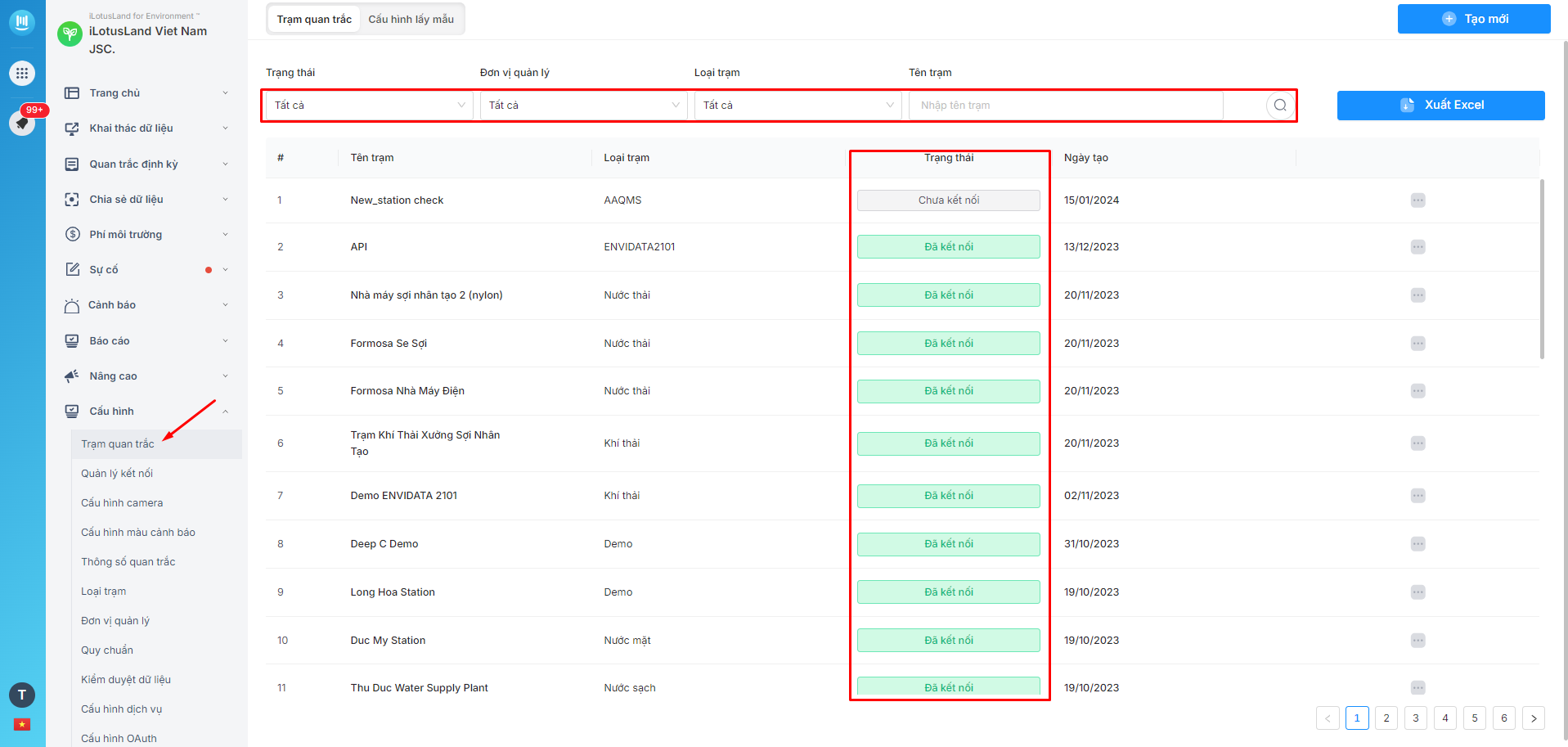Click the Chia sẻ dữ liệu icon
Image resolution: width=1568 pixels, height=747 pixels.
click(72, 200)
